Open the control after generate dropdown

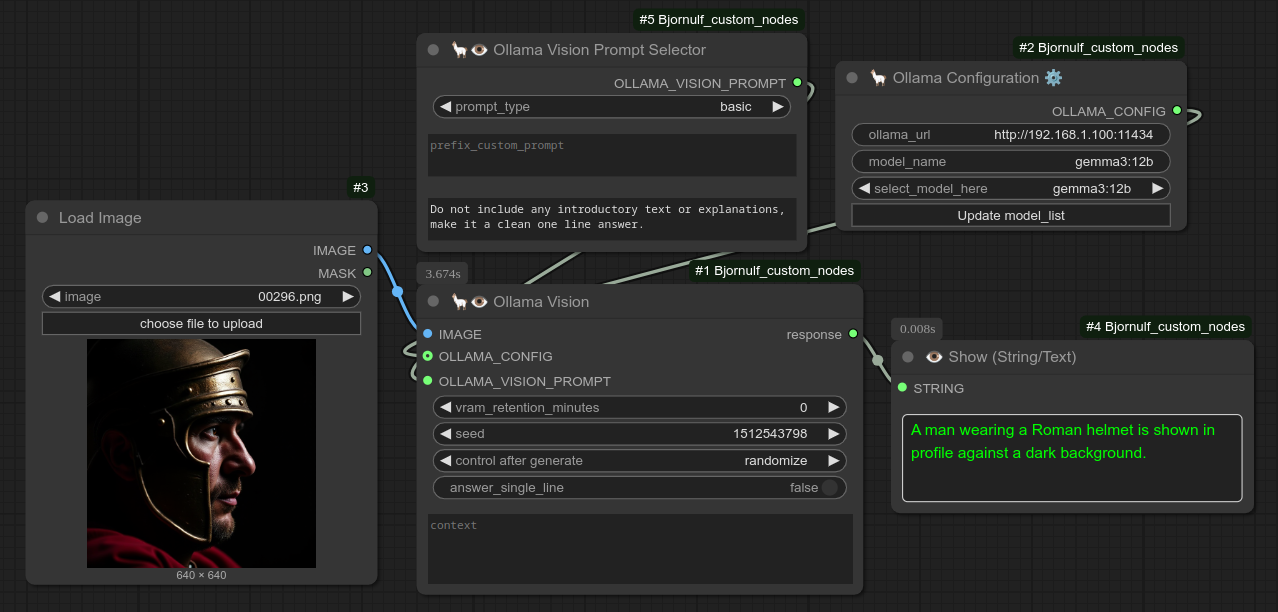(640, 461)
